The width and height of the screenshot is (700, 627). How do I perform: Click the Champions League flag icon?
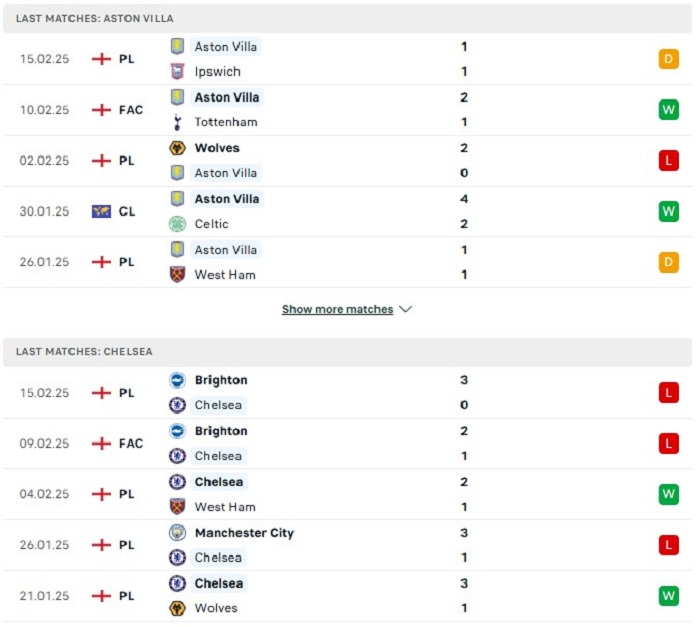[101, 211]
